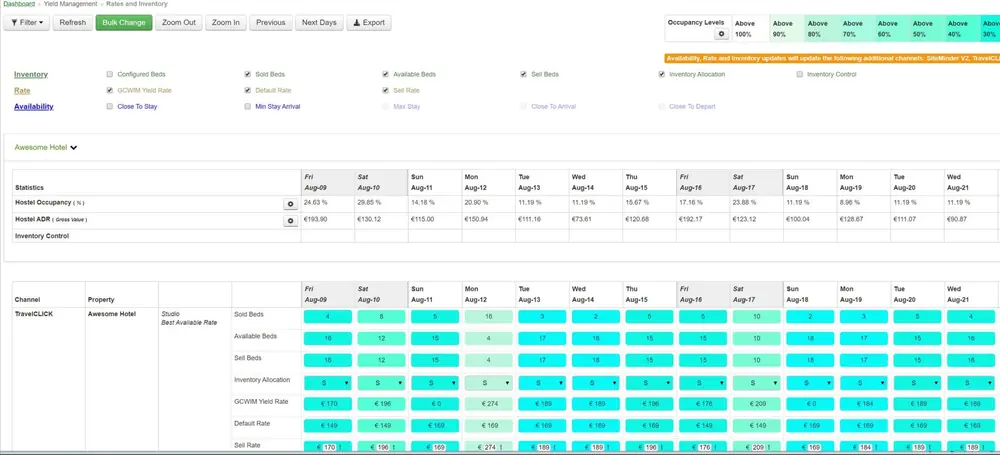Toggle the GCWiM Yield Rate checkbox
1000x455 pixels.
click(110, 91)
